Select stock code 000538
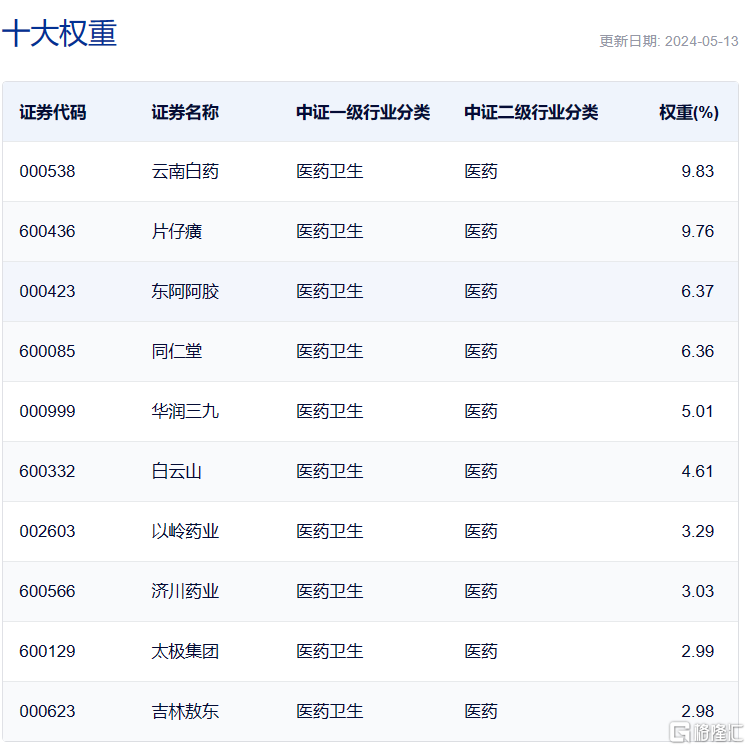This screenshot has width=751, height=750. click(x=47, y=171)
